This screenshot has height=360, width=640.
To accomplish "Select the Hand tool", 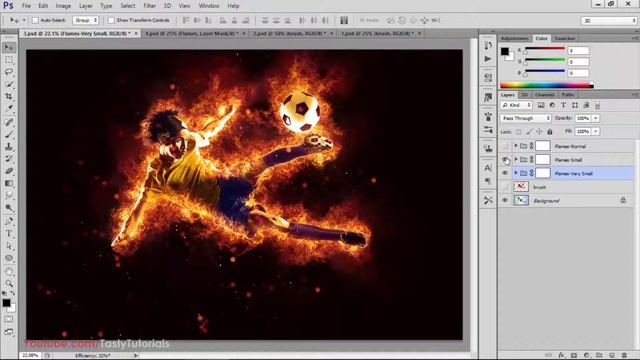I will [x=9, y=272].
